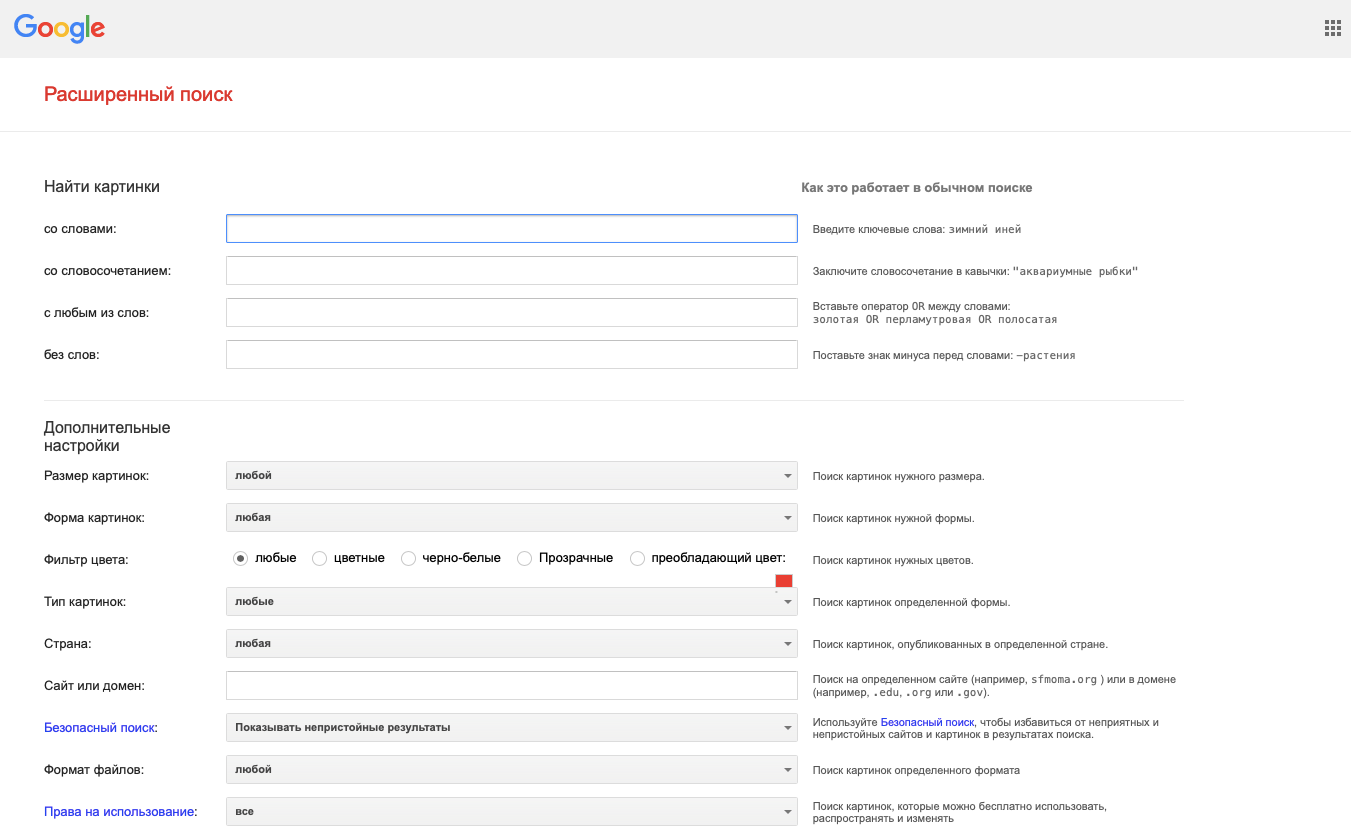Open the 'Страна' dropdown
Screen dimensions: 1351x835
click(512, 644)
